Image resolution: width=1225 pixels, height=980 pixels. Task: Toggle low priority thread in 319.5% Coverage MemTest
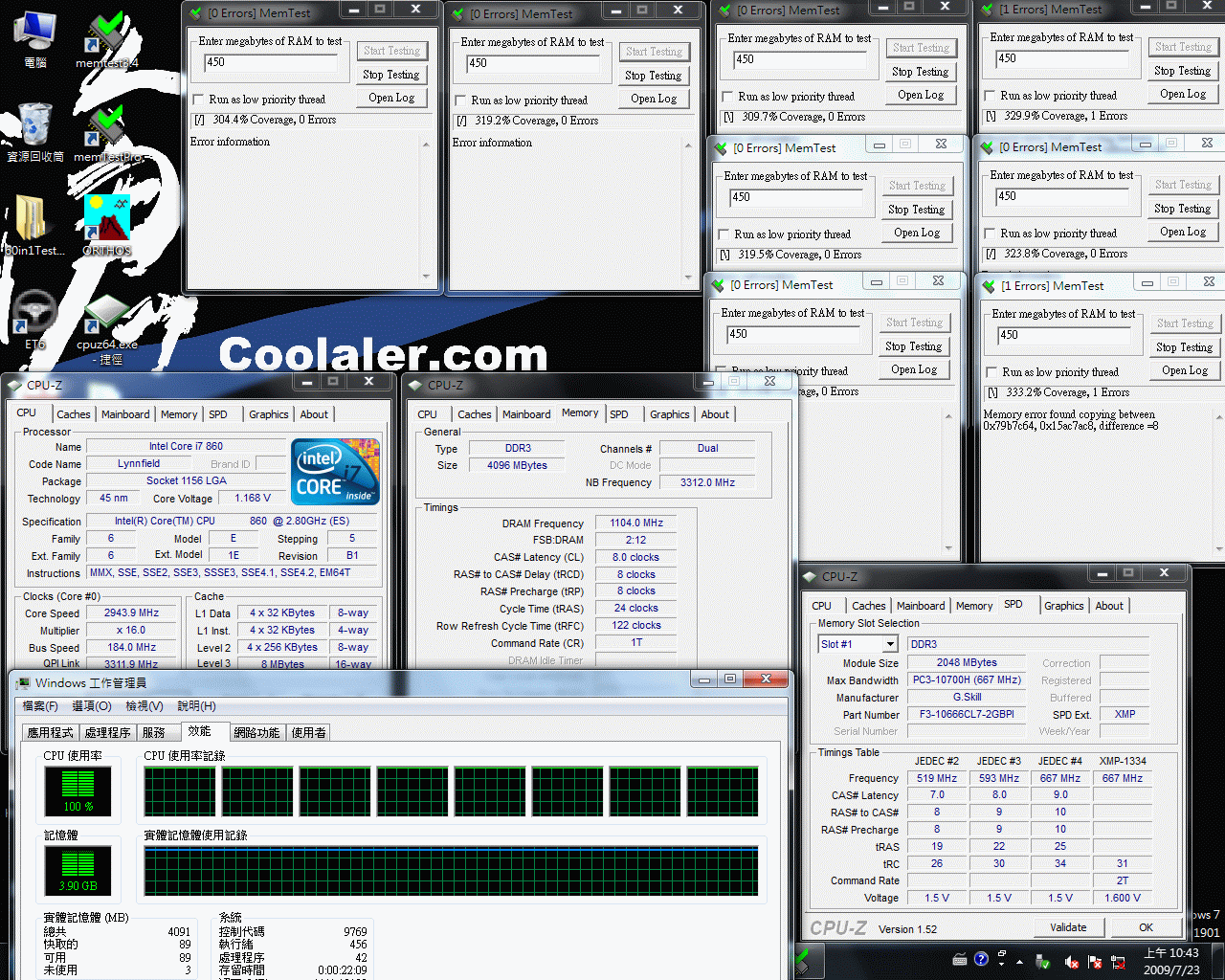[724, 234]
